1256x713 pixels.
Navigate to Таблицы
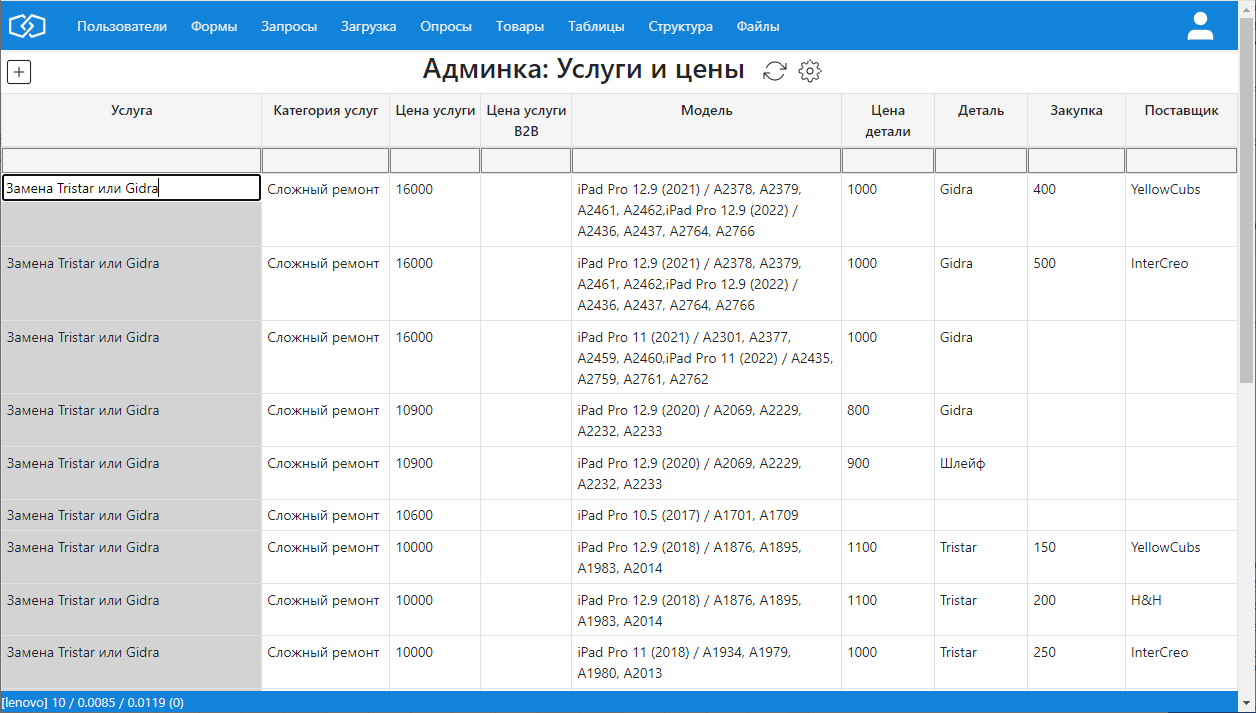(596, 27)
